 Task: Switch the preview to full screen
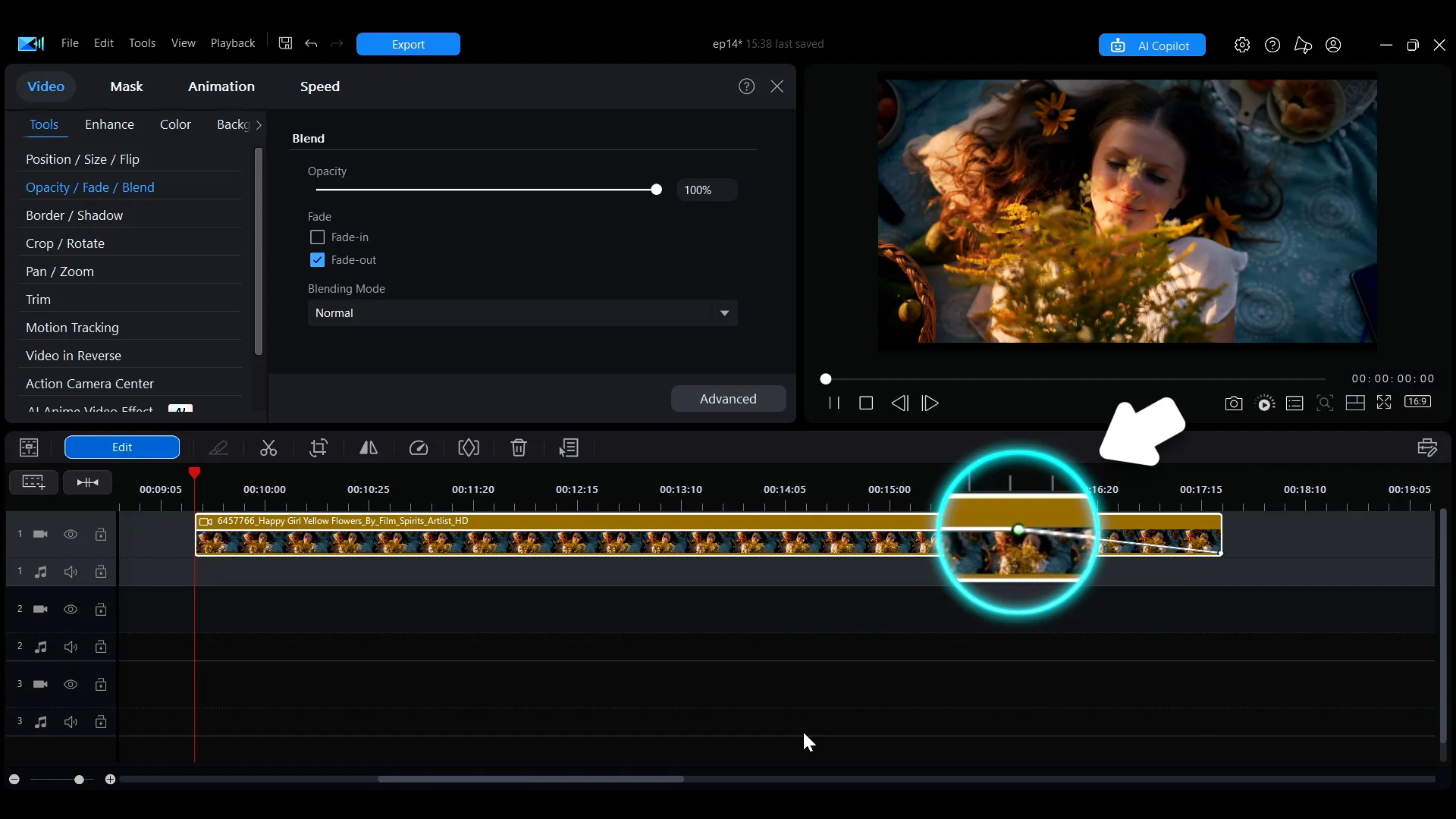tap(1384, 403)
